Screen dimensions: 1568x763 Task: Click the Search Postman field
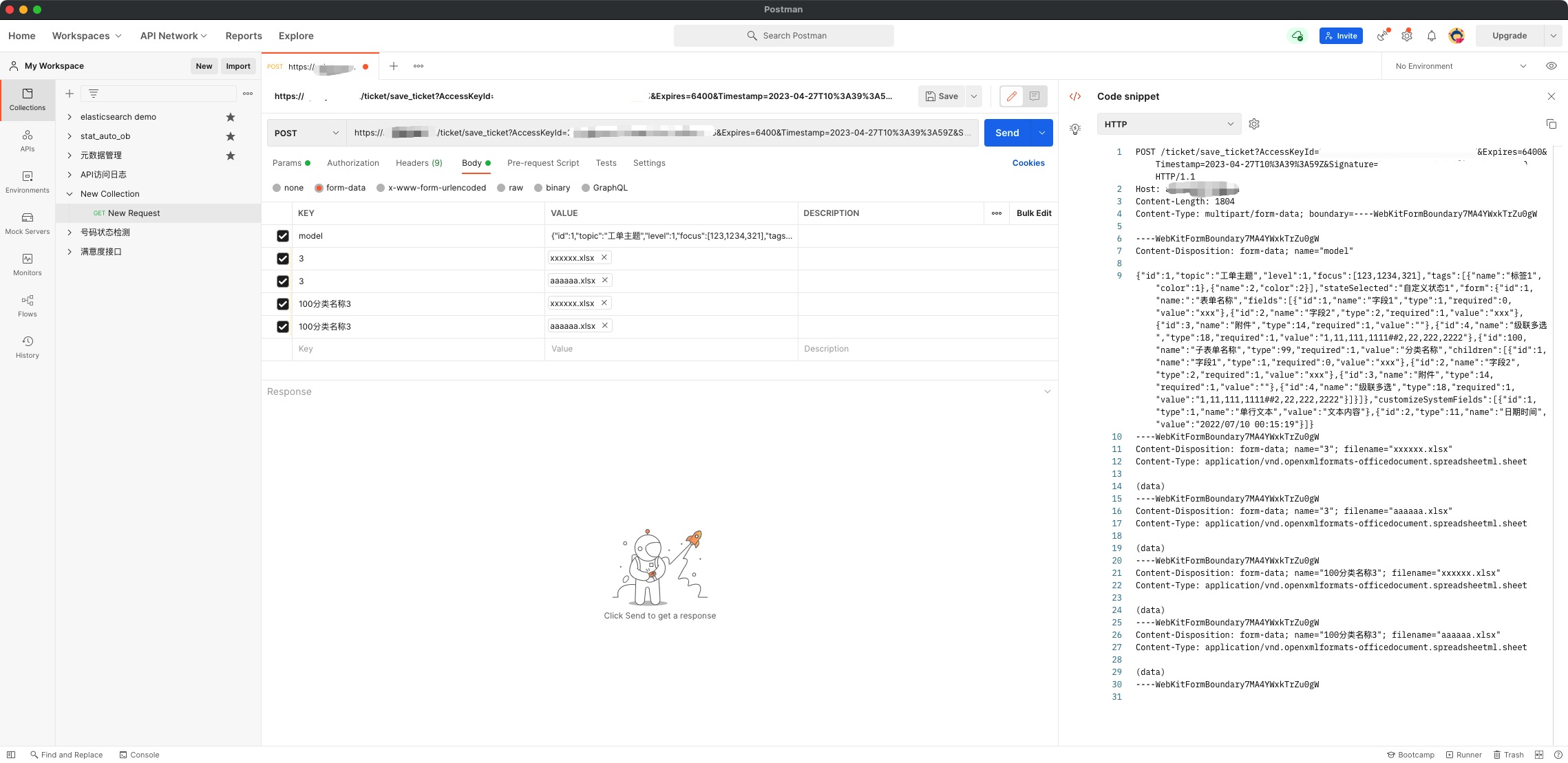(x=784, y=36)
